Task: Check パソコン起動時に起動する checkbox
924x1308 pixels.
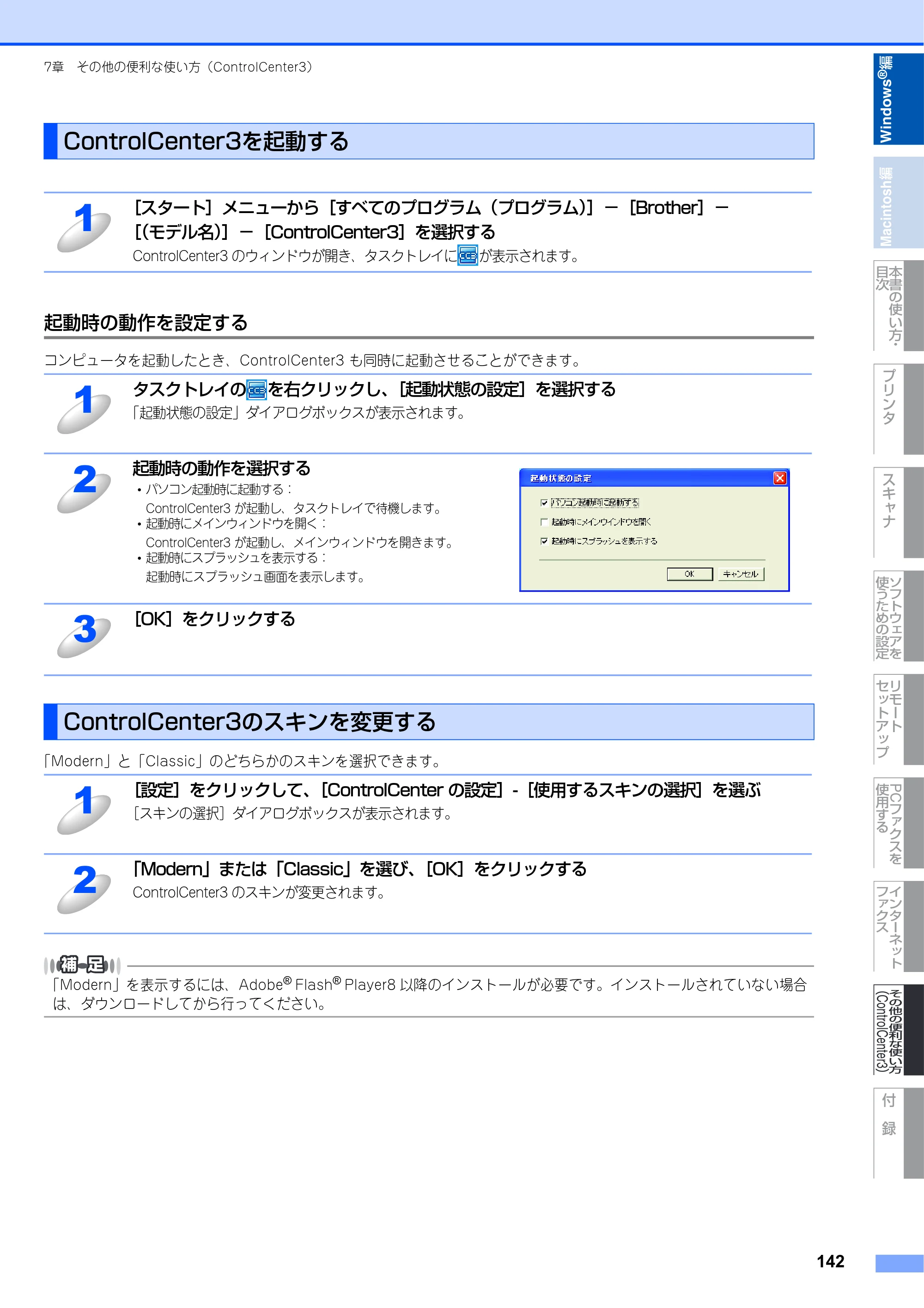Action: 544,502
